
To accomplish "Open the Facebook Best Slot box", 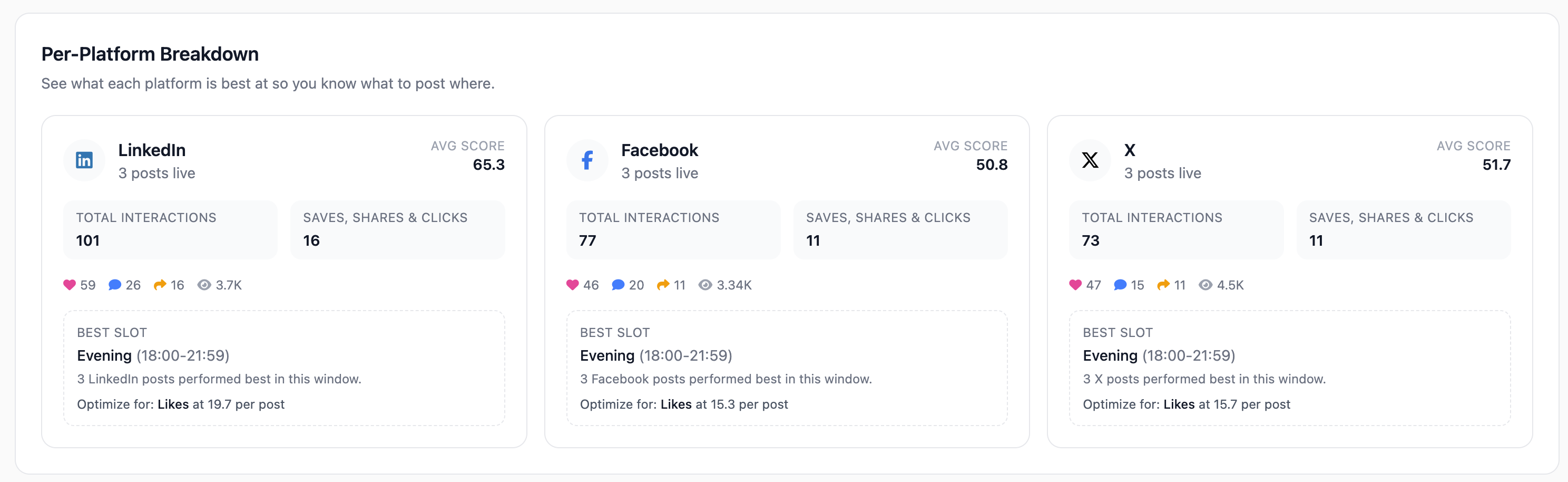I will click(787, 368).
